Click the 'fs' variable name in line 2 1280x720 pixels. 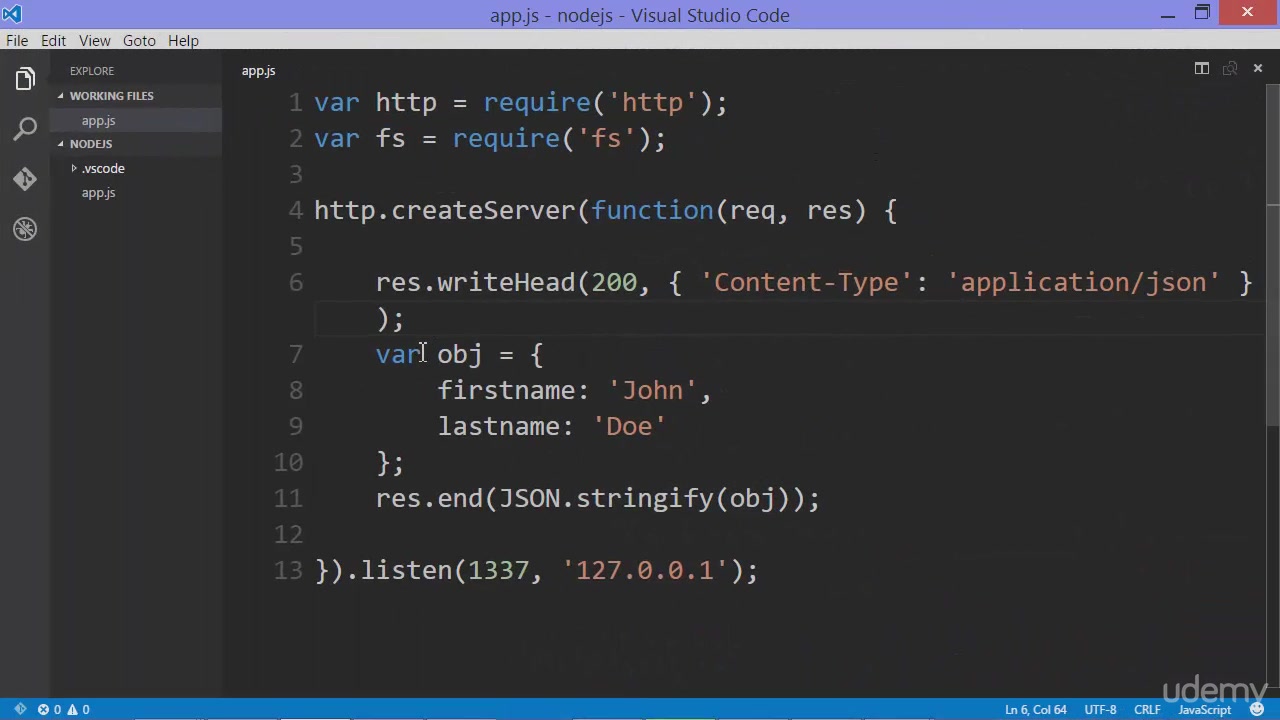coord(391,139)
